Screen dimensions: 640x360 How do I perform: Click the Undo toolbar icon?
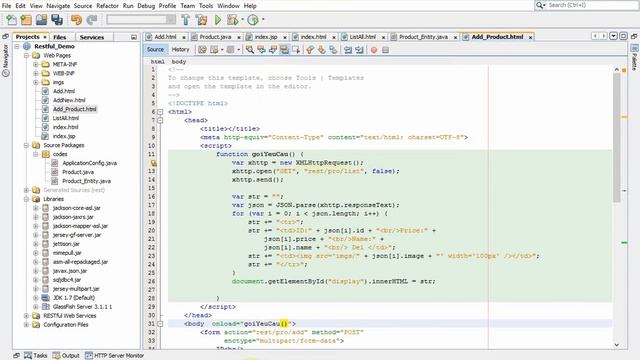(x=76, y=20)
